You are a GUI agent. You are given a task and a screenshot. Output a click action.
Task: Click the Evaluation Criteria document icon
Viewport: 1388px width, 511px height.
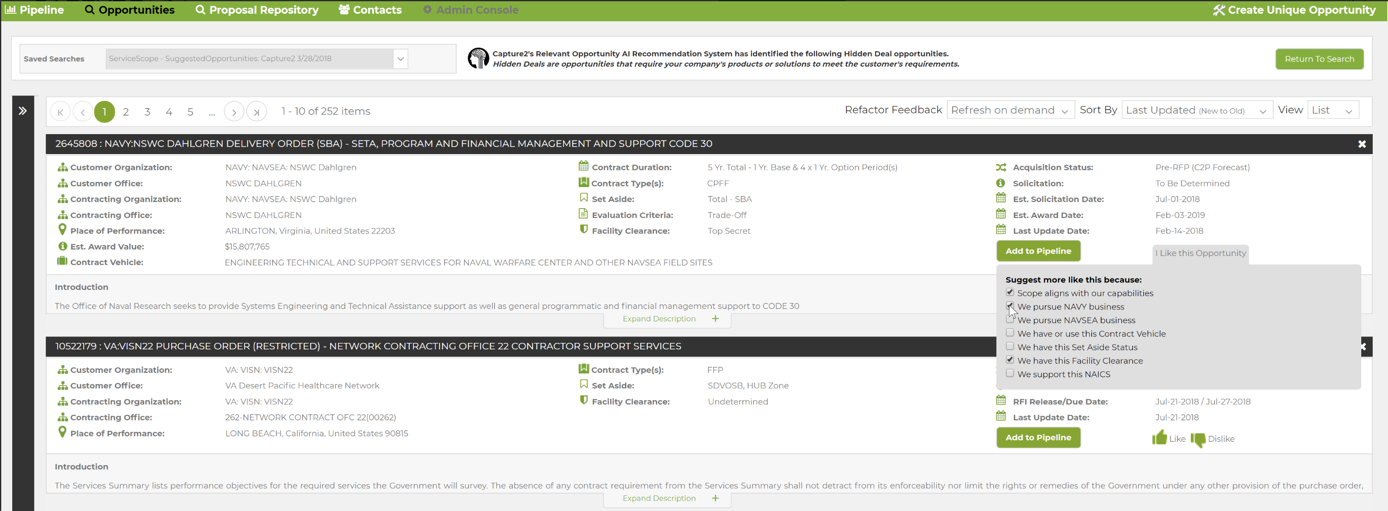click(x=583, y=214)
